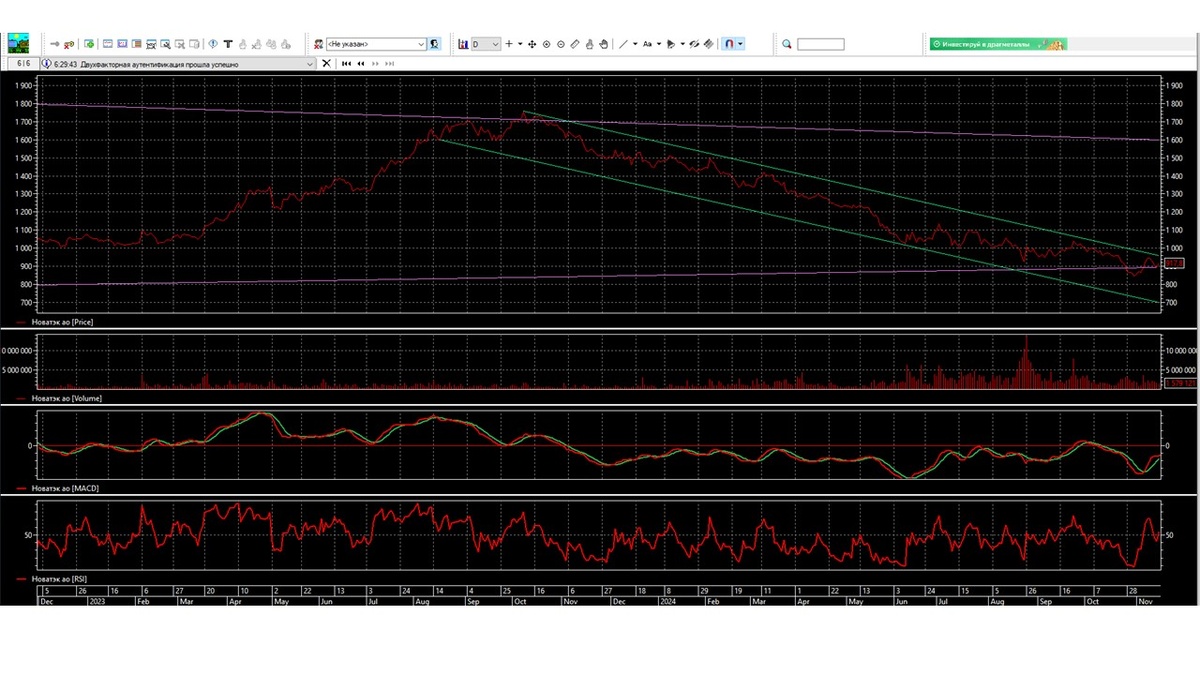This screenshot has width=1200, height=675.
Task: Click the search input field
Action: pos(820,44)
